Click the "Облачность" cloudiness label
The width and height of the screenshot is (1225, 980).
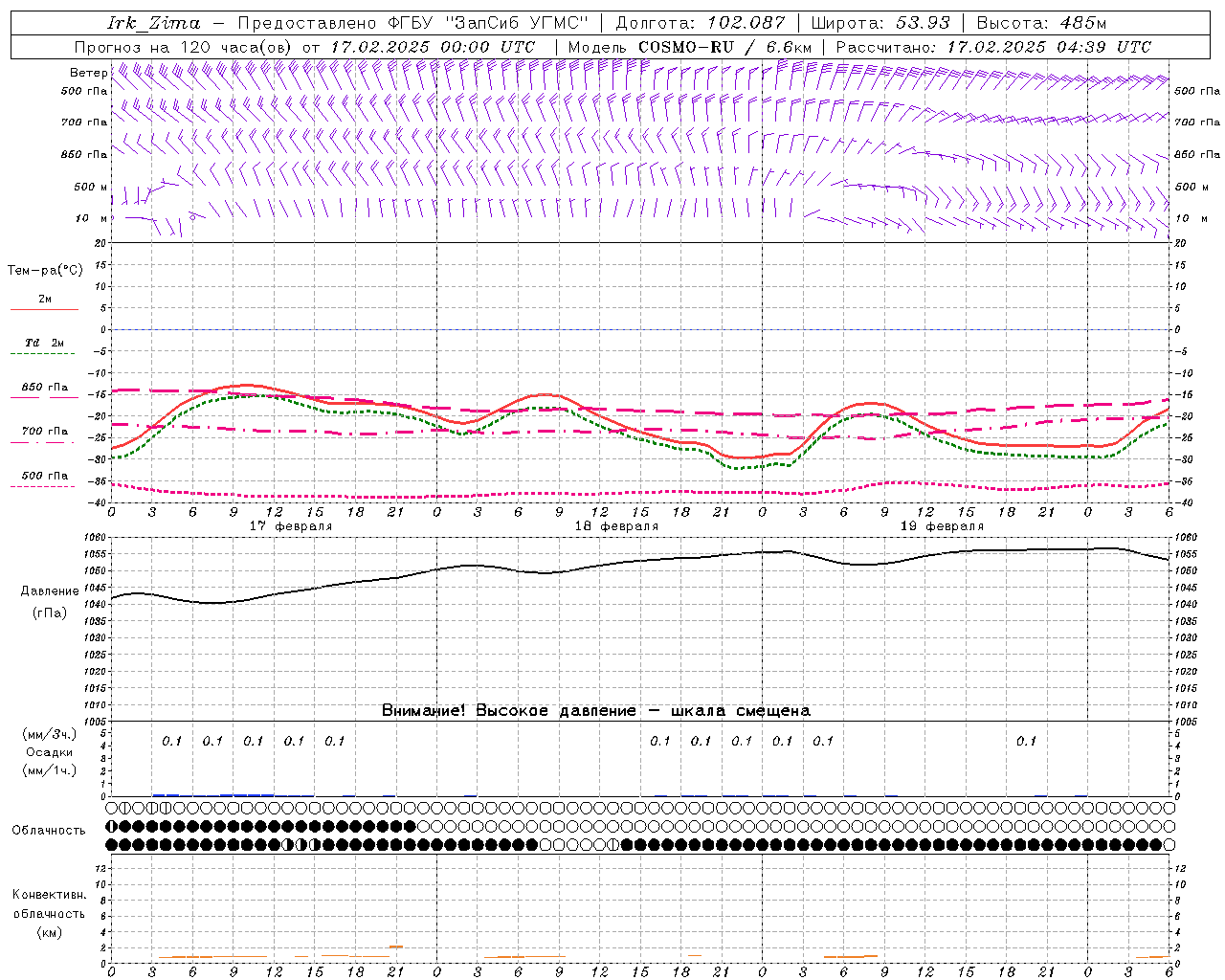[49, 830]
